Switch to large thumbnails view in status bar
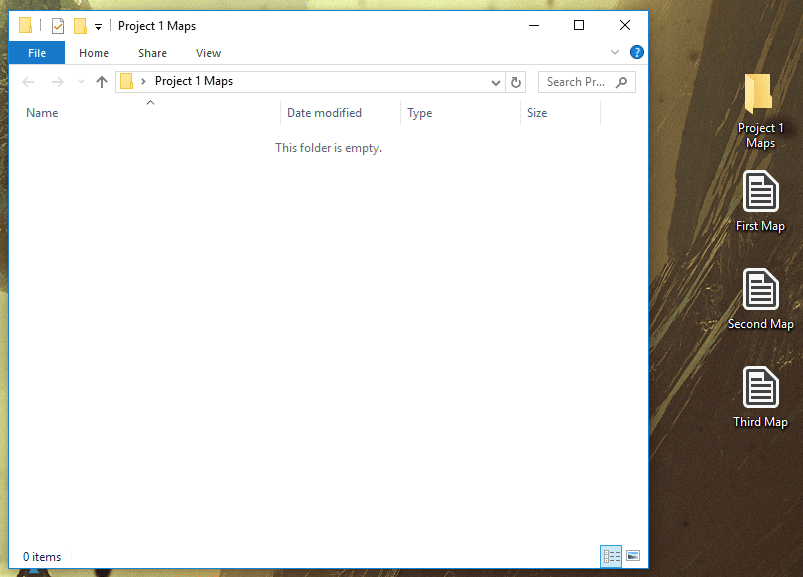Image resolution: width=803 pixels, height=577 pixels. [633, 556]
